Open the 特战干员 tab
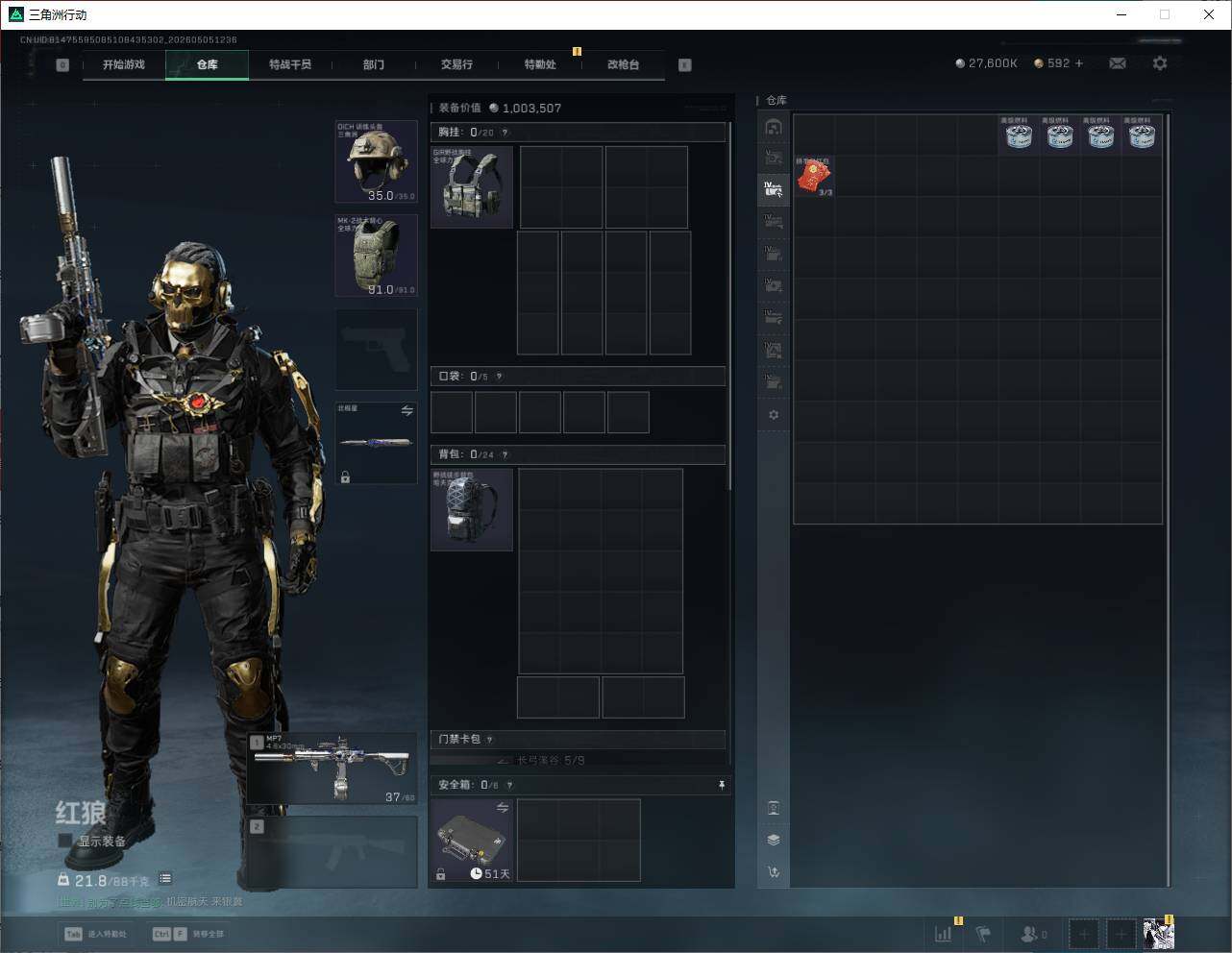 coord(290,64)
